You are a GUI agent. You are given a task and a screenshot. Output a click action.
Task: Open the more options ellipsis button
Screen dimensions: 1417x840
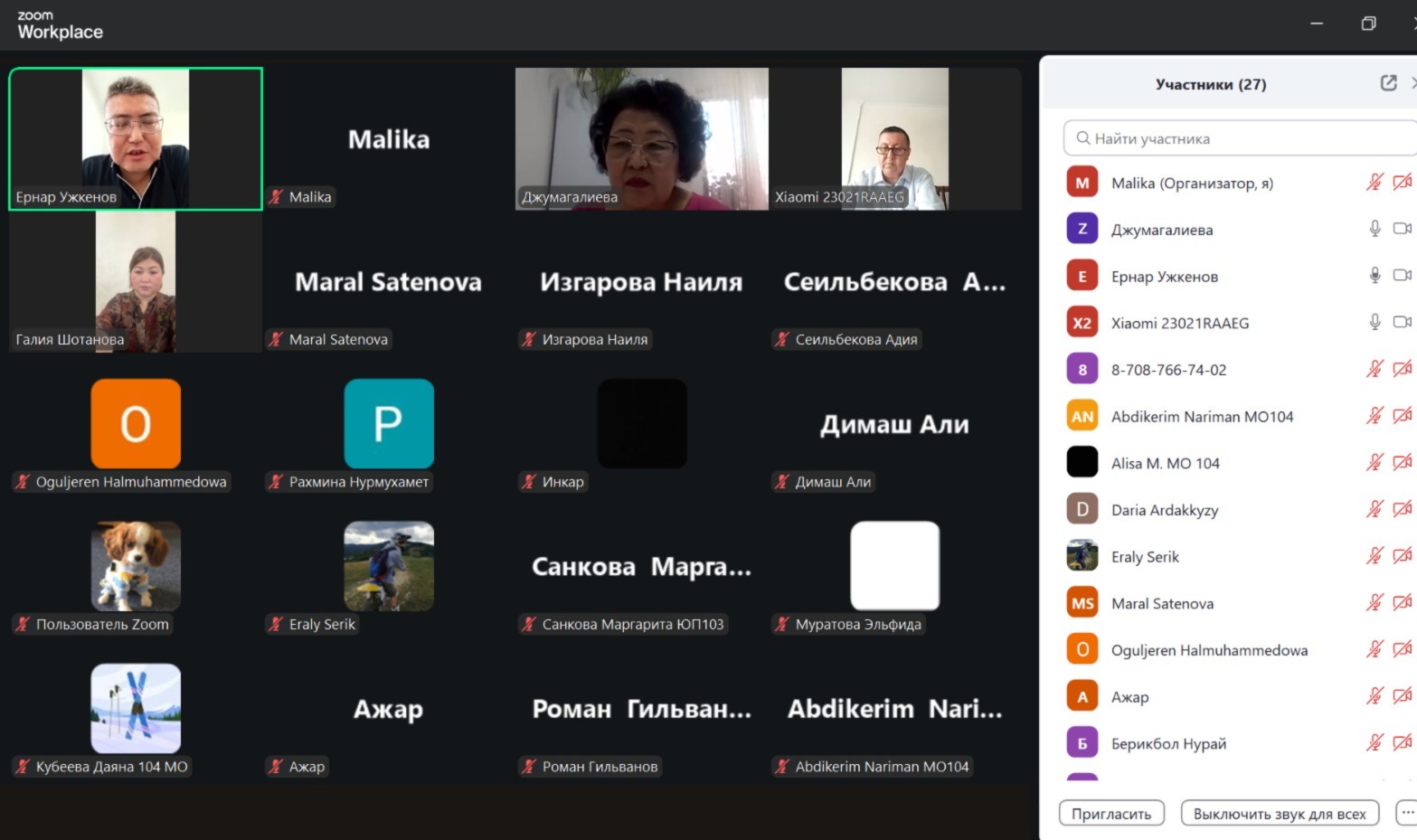(x=1407, y=813)
